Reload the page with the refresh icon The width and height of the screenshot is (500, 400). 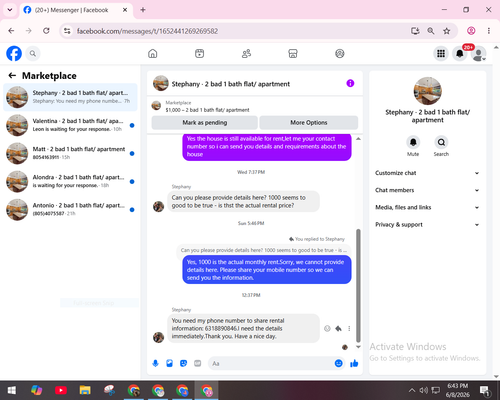[x=46, y=31]
